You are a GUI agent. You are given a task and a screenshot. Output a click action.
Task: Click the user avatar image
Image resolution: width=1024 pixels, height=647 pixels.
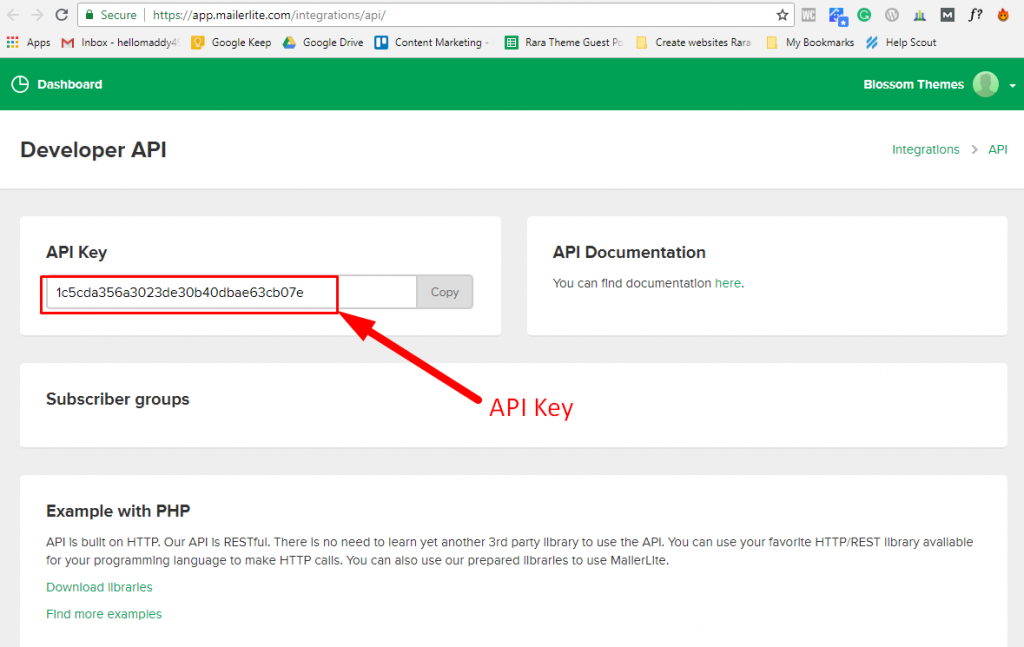985,84
